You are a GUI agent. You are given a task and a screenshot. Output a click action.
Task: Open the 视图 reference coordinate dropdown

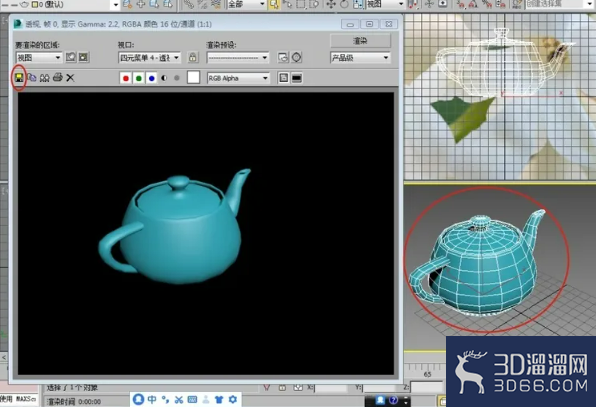(385, 5)
